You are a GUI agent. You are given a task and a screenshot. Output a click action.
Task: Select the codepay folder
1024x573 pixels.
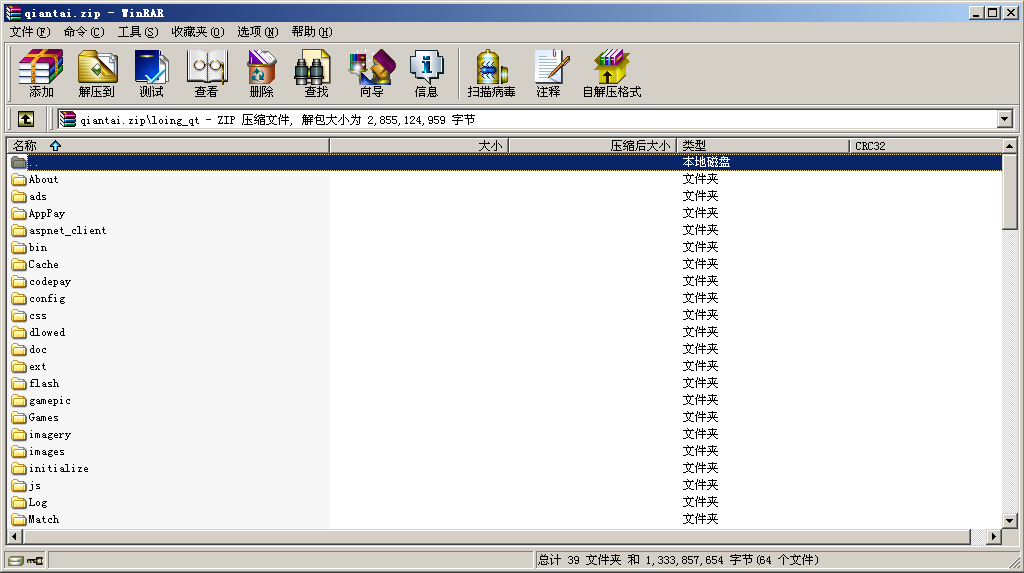(50, 281)
